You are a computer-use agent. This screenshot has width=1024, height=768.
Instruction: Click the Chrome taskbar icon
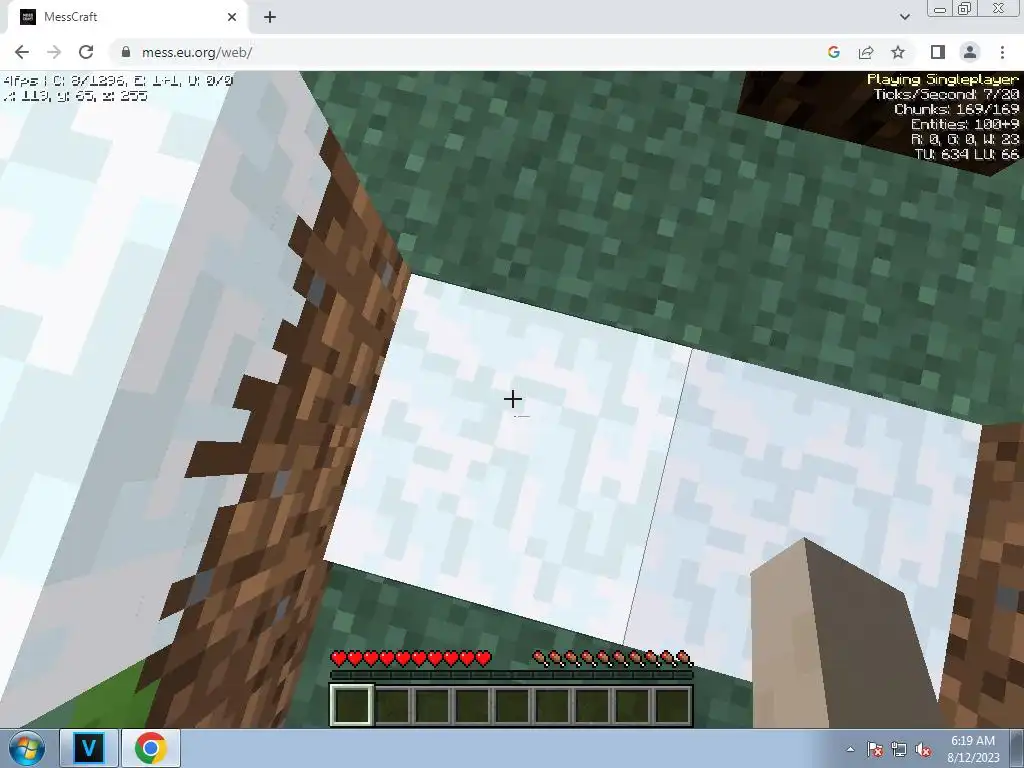coord(151,748)
